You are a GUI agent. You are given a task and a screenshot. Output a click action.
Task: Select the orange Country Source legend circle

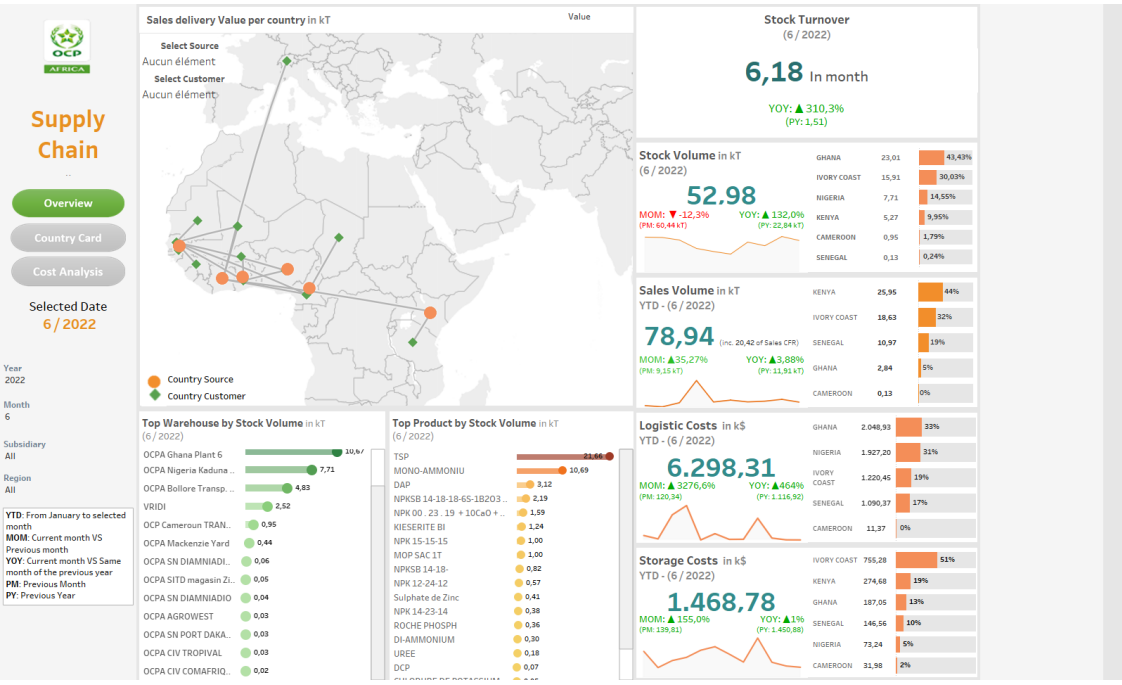coord(154,380)
